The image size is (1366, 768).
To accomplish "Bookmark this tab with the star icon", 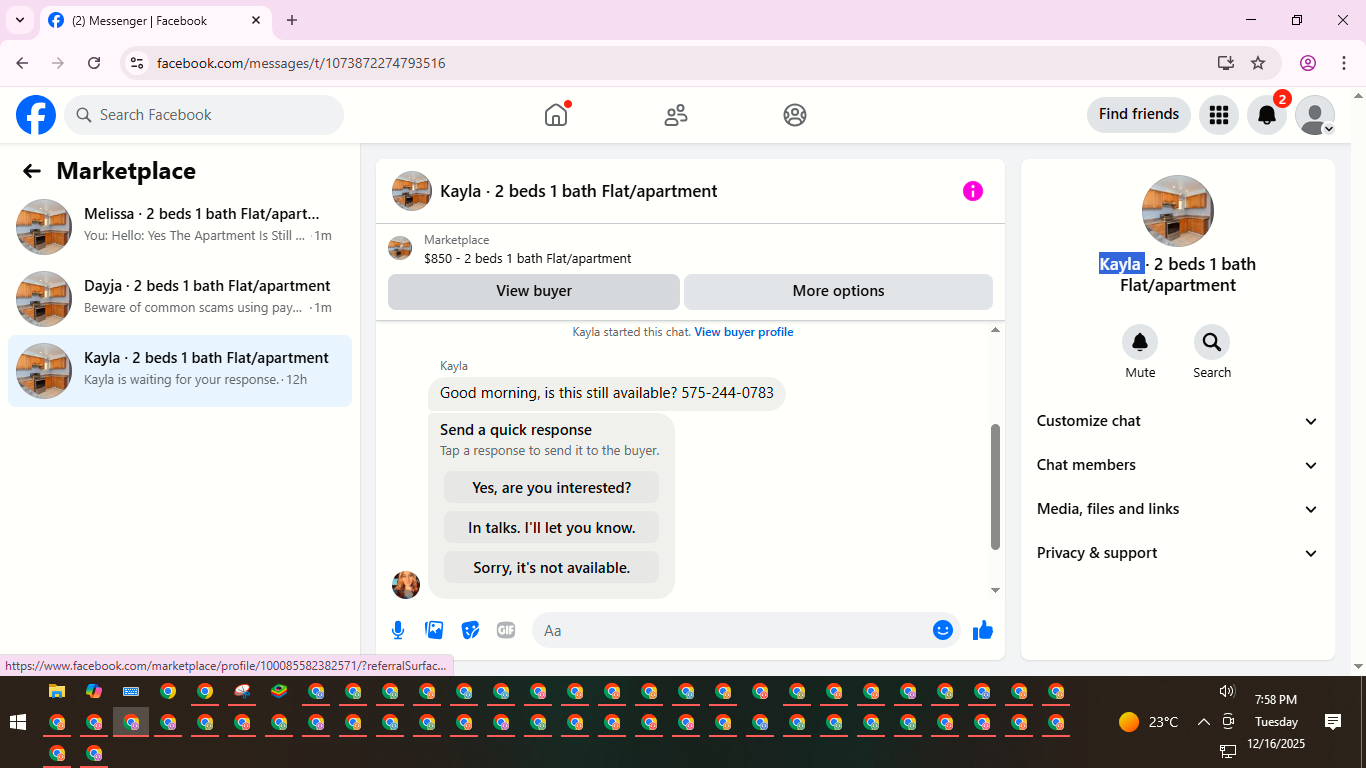I will [x=1258, y=63].
